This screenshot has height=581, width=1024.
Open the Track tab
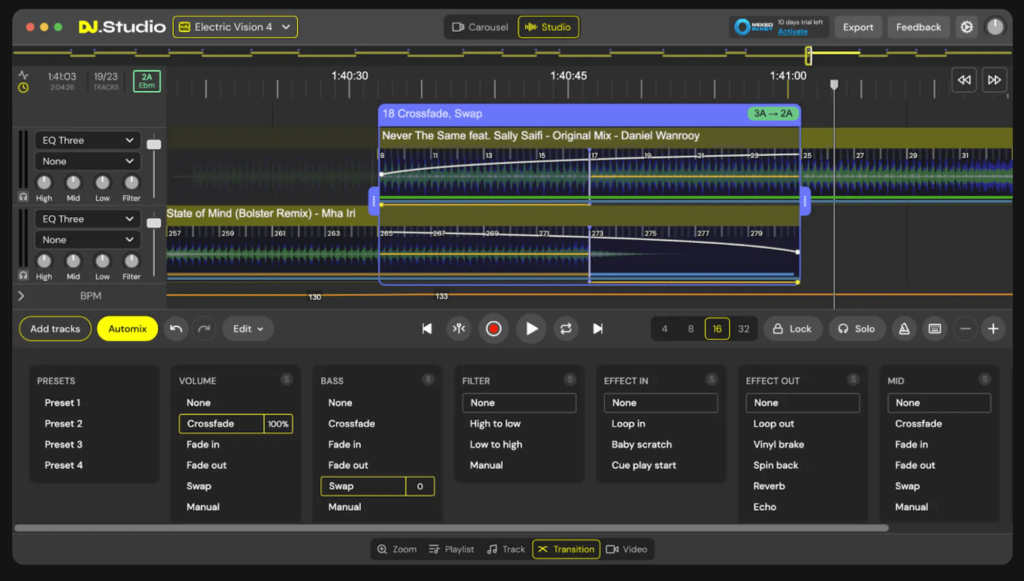coord(505,549)
